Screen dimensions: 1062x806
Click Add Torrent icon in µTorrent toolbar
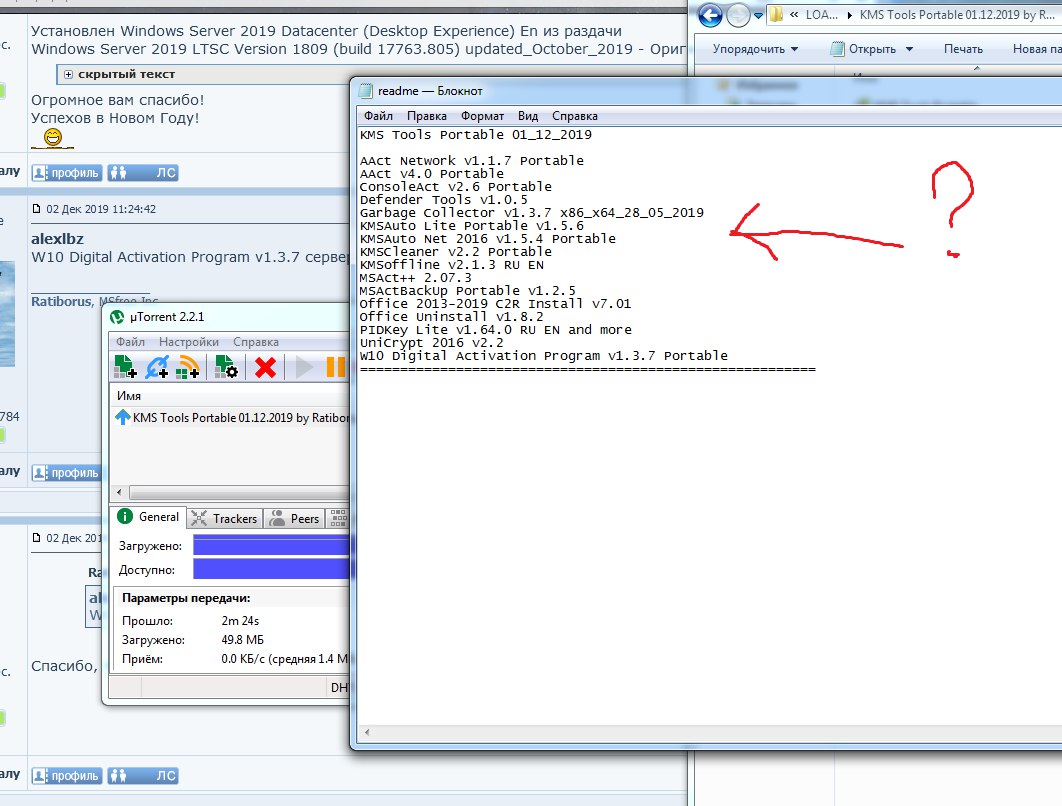pos(125,366)
